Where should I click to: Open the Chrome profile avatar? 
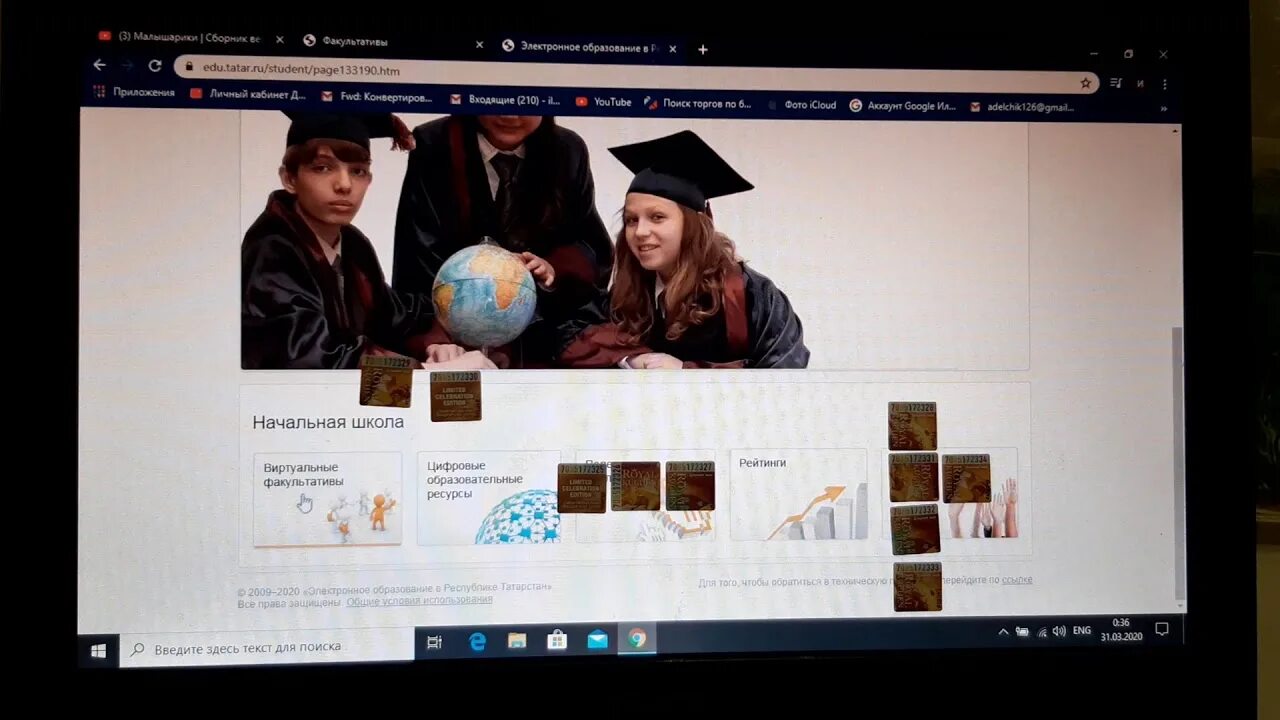[x=1140, y=83]
